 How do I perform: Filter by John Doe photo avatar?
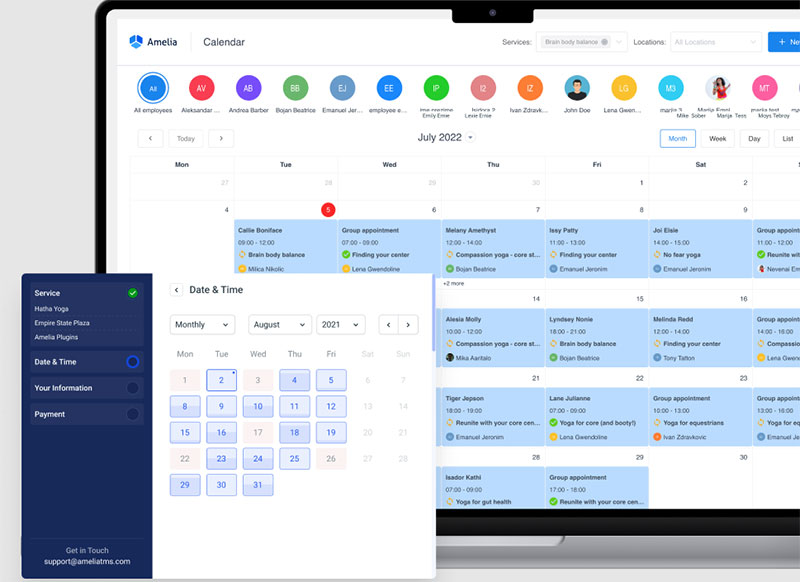(x=577, y=88)
